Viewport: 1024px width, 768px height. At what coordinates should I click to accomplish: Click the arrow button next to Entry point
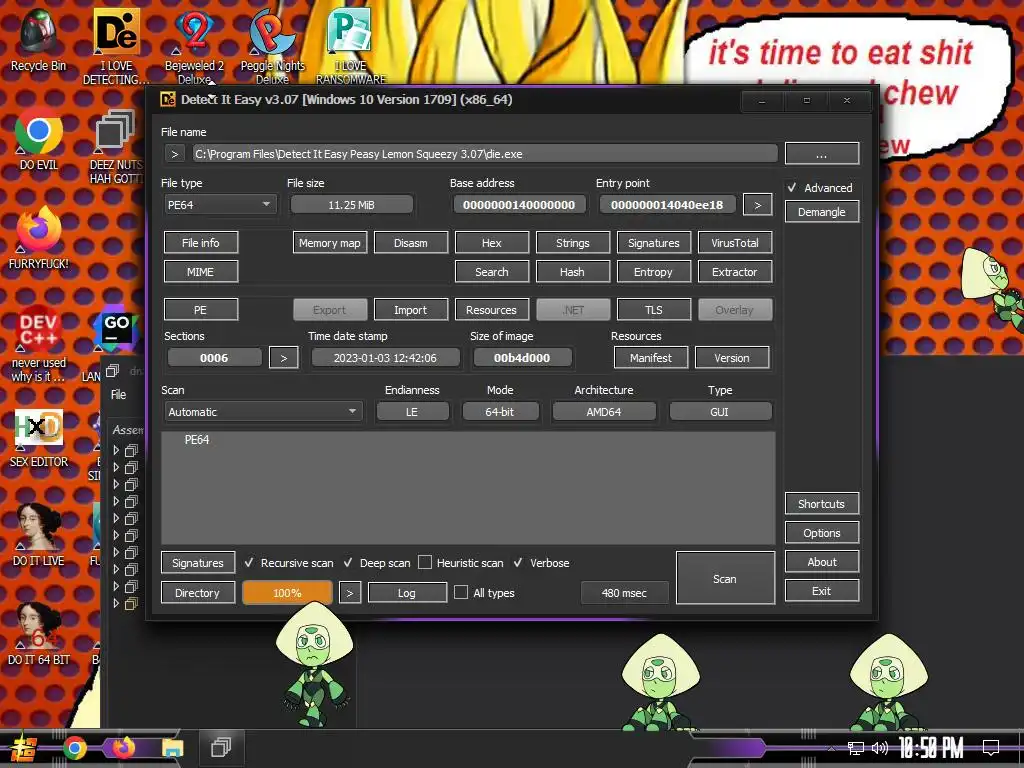click(x=758, y=204)
